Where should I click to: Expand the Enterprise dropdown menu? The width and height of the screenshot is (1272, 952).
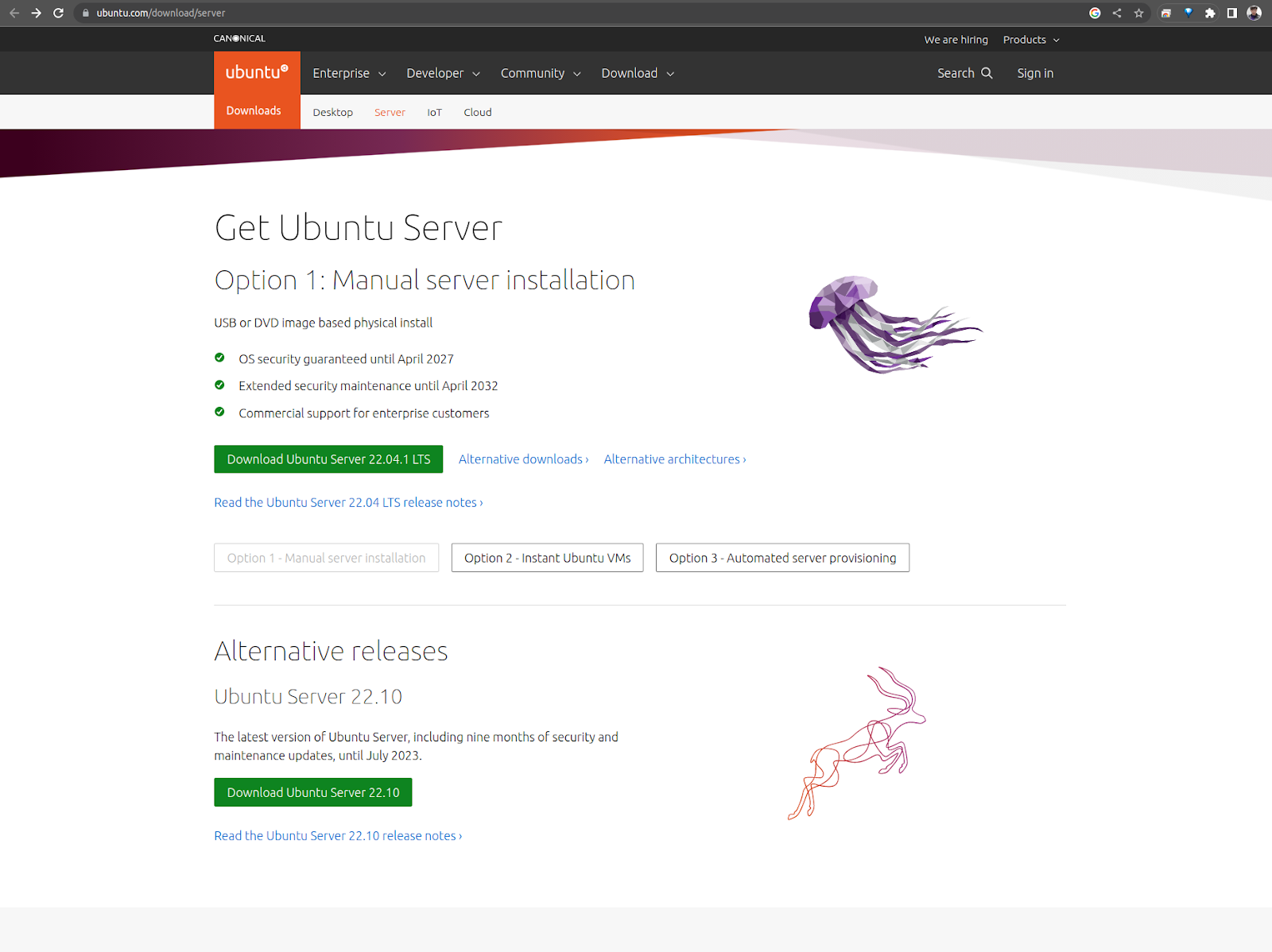(x=349, y=73)
